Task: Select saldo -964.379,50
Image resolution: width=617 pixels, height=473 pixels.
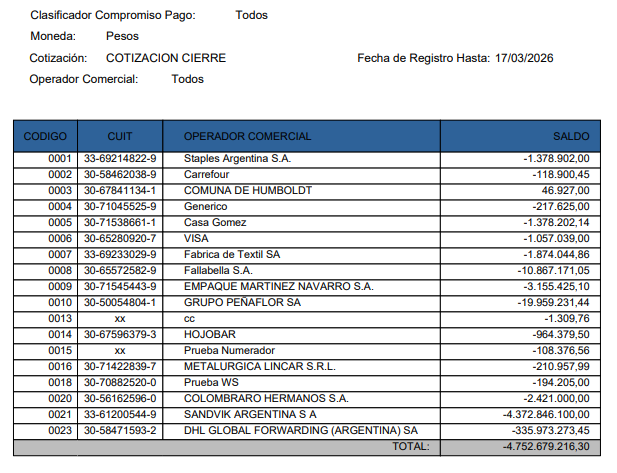Action: coord(561,334)
